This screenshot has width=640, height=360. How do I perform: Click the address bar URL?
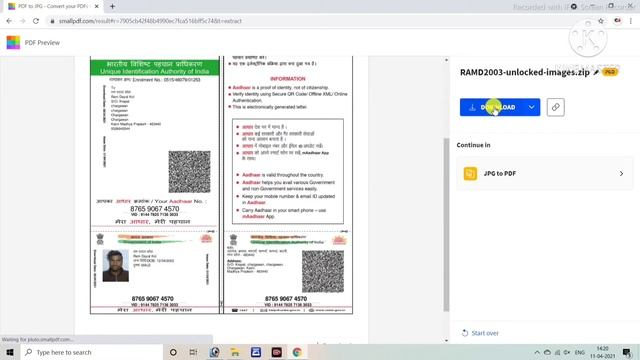click(150, 21)
